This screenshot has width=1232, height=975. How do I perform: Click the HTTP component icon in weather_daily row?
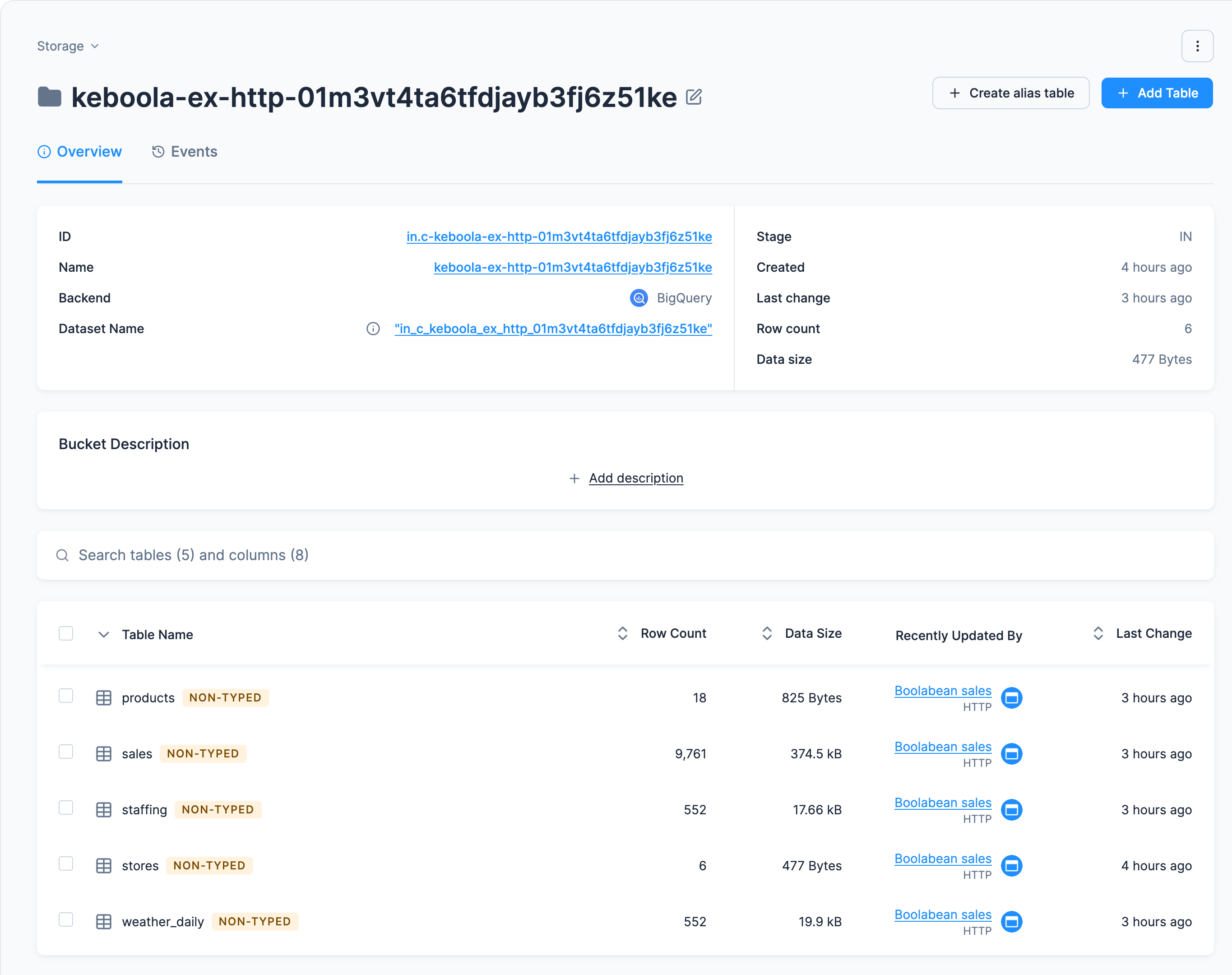(1011, 921)
